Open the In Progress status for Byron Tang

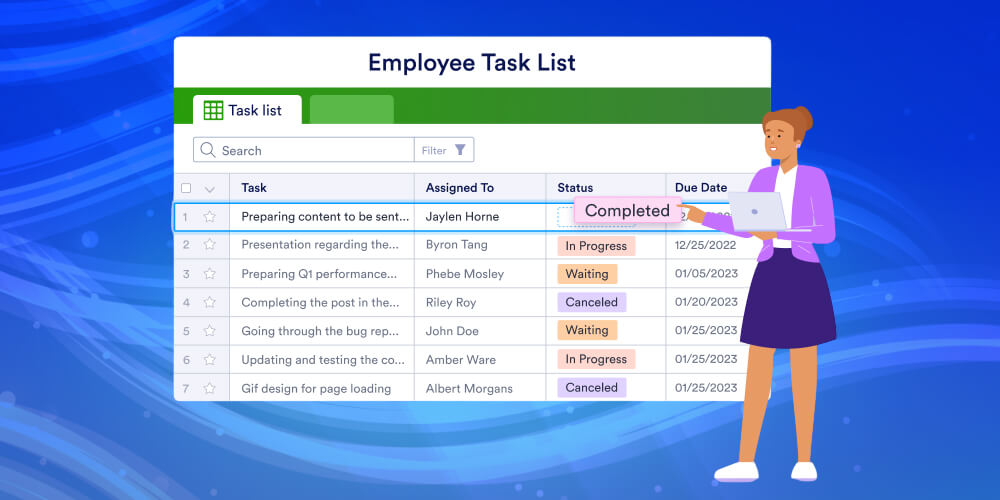click(x=595, y=246)
